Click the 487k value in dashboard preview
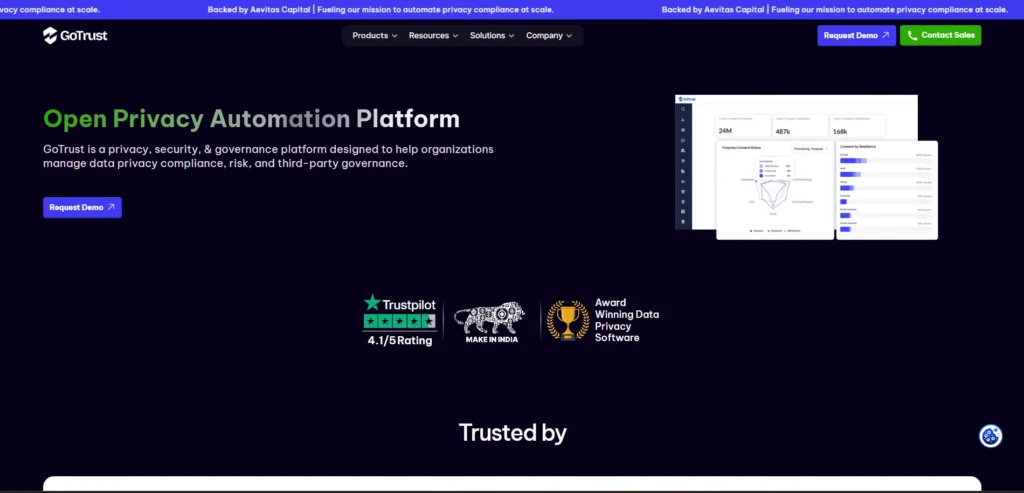This screenshot has height=493, width=1024. 783,131
